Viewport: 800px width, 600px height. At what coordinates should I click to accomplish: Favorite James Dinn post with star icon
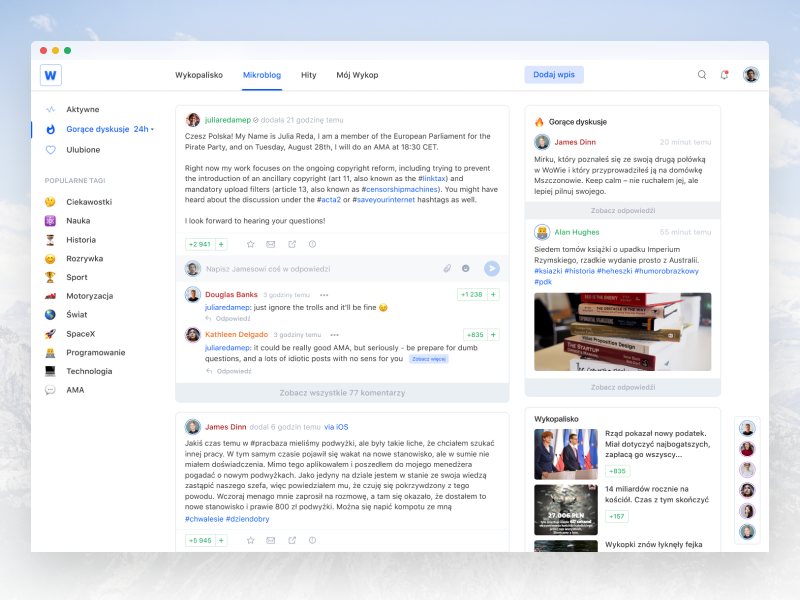[250, 540]
